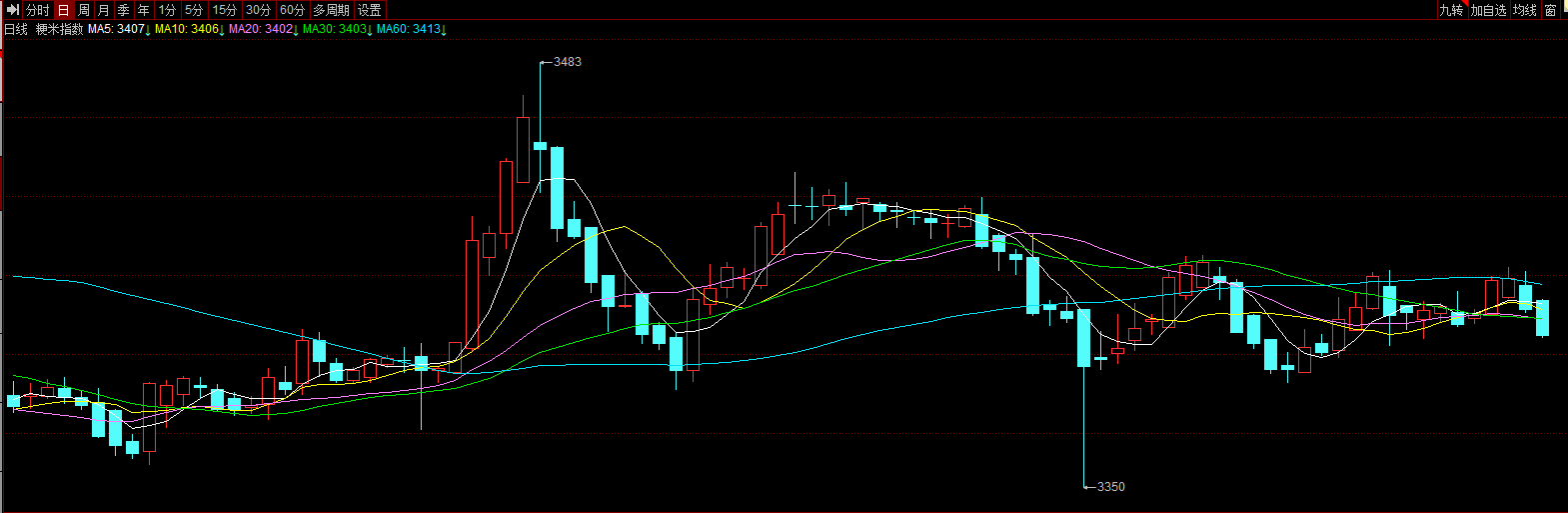The image size is (1568, 513).
Task: Click the 日线 label
Action: tap(16, 29)
